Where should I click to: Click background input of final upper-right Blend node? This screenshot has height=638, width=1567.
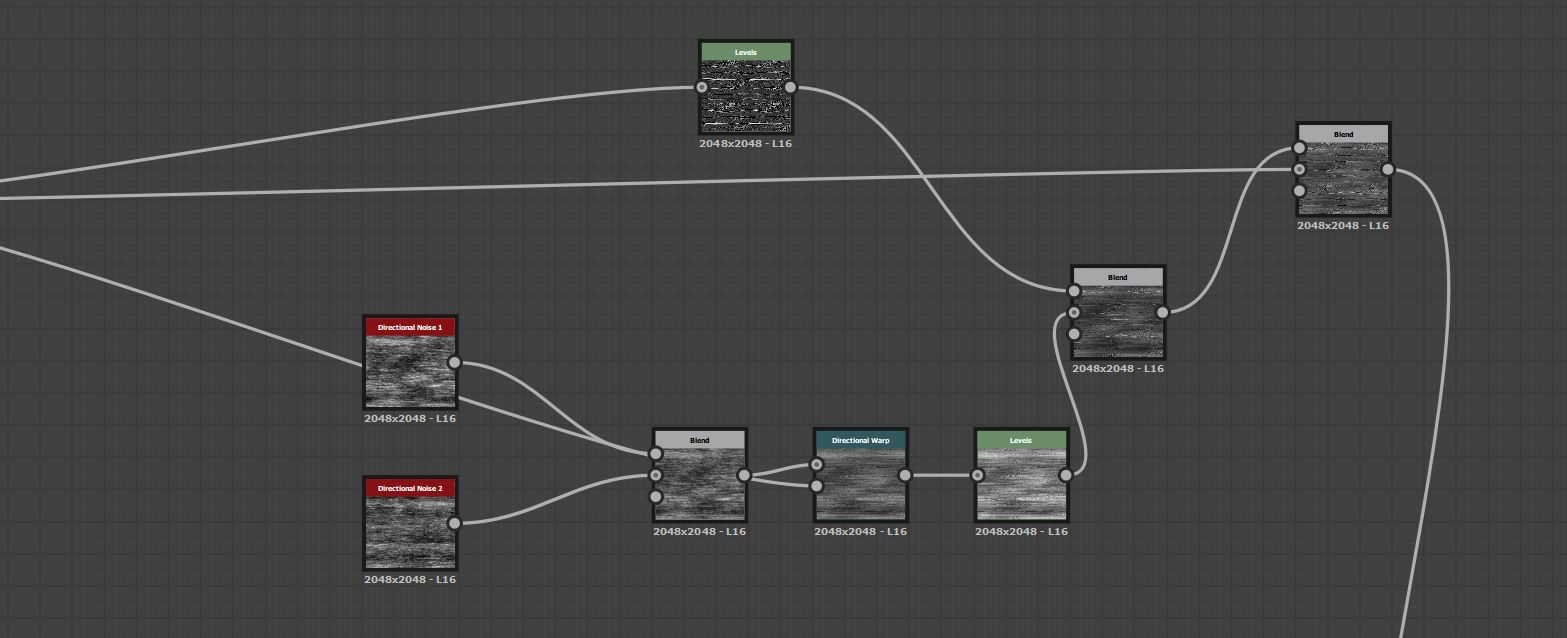pyautogui.click(x=1299, y=169)
